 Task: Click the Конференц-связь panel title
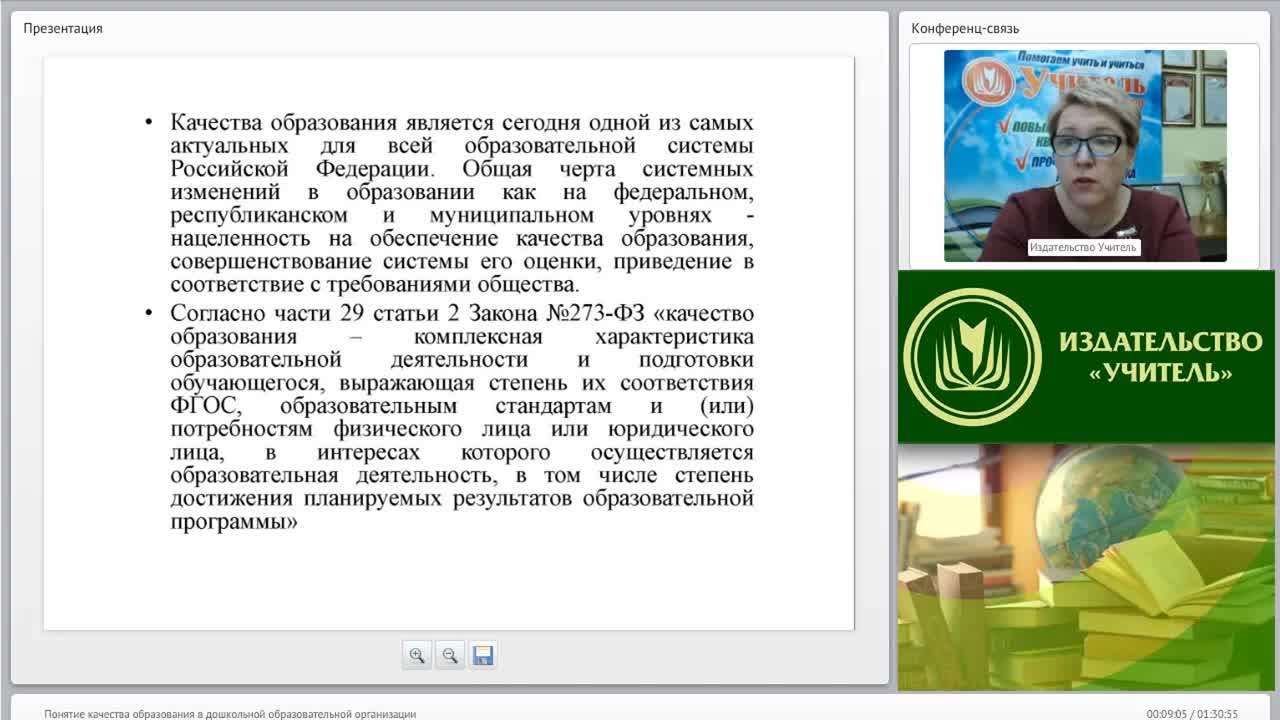point(965,28)
